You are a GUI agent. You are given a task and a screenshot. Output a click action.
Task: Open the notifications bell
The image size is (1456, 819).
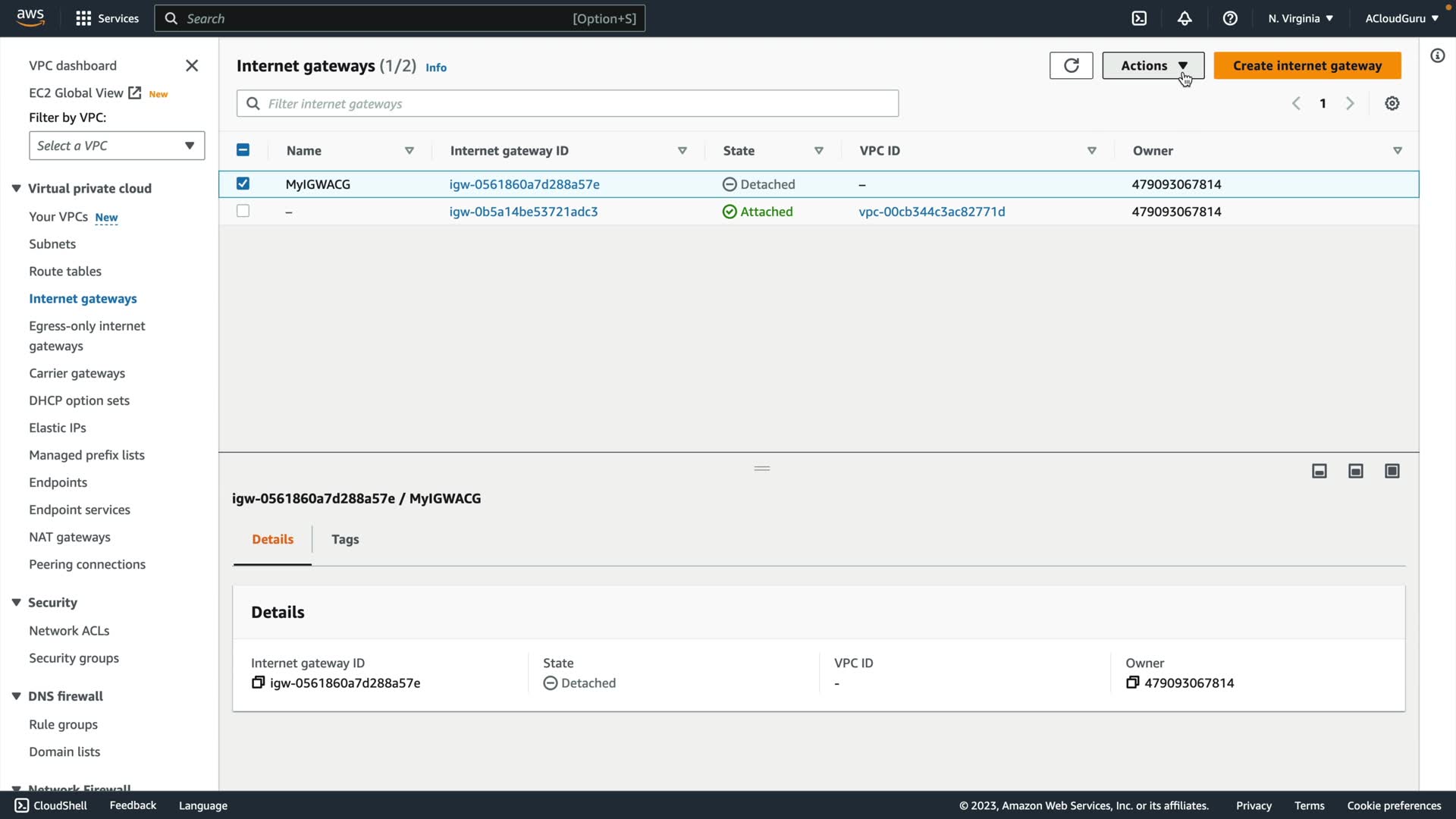point(1185,18)
